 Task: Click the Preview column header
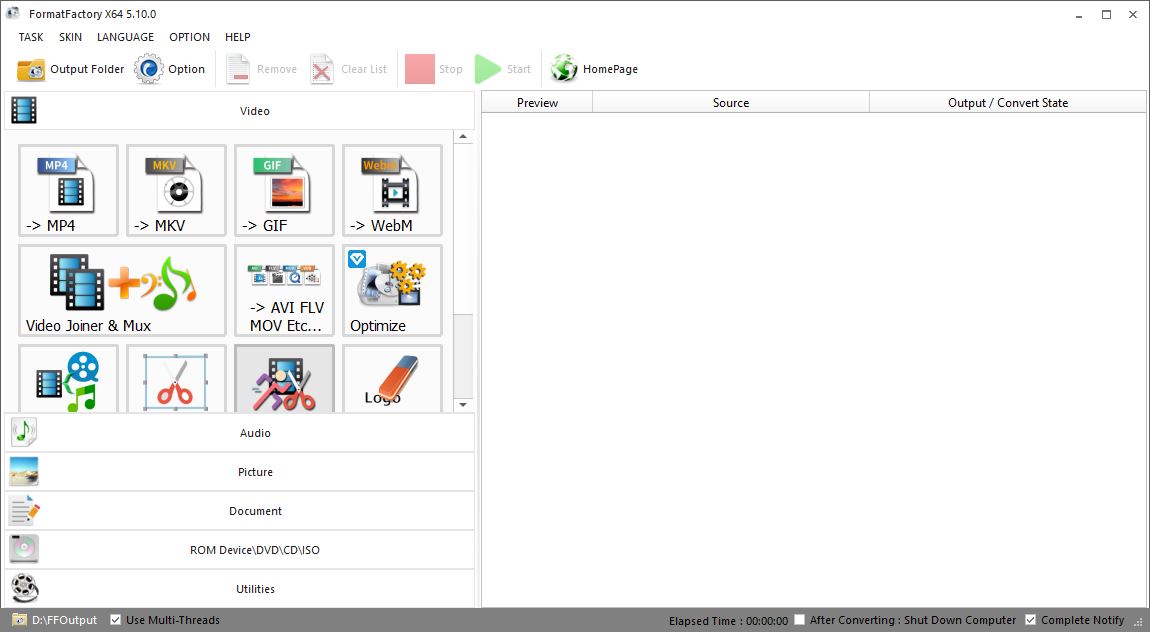click(537, 103)
